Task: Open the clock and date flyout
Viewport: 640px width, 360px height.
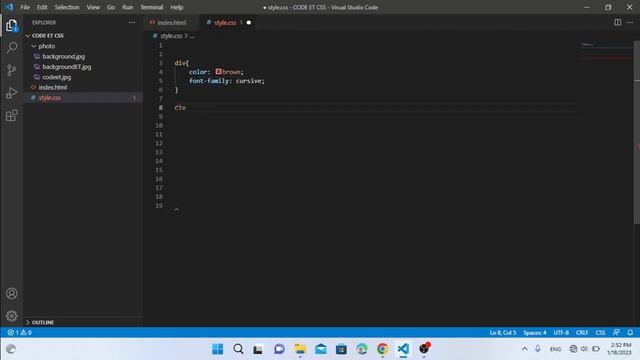Action: 620,349
